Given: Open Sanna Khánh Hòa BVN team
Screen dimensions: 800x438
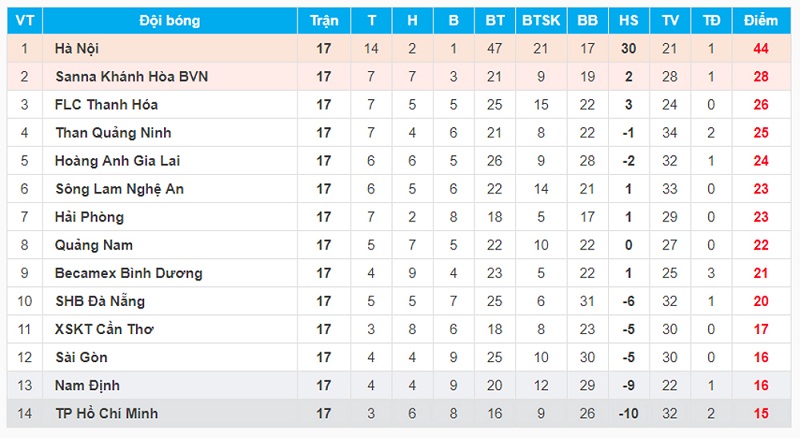Looking at the screenshot, I should pos(132,77).
